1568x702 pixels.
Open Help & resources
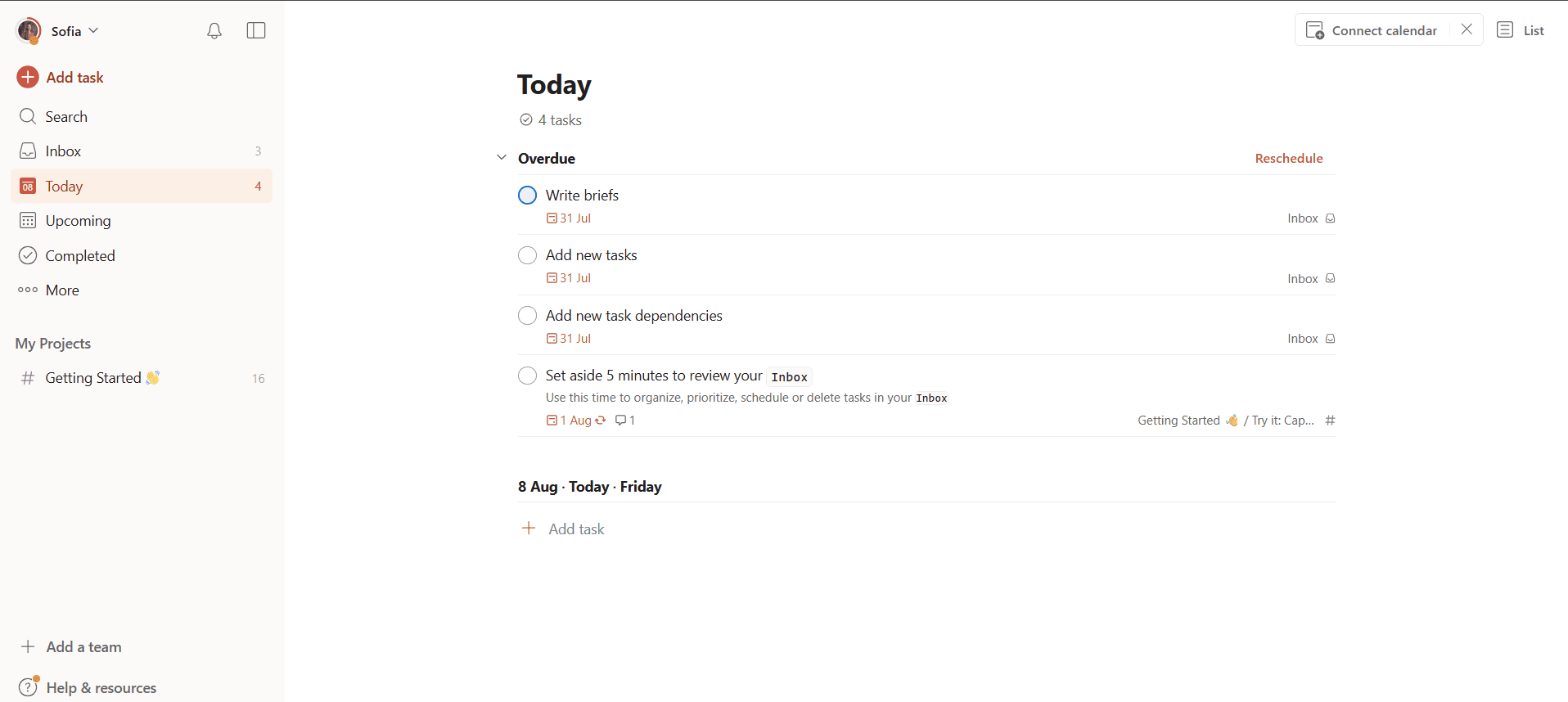point(101,687)
